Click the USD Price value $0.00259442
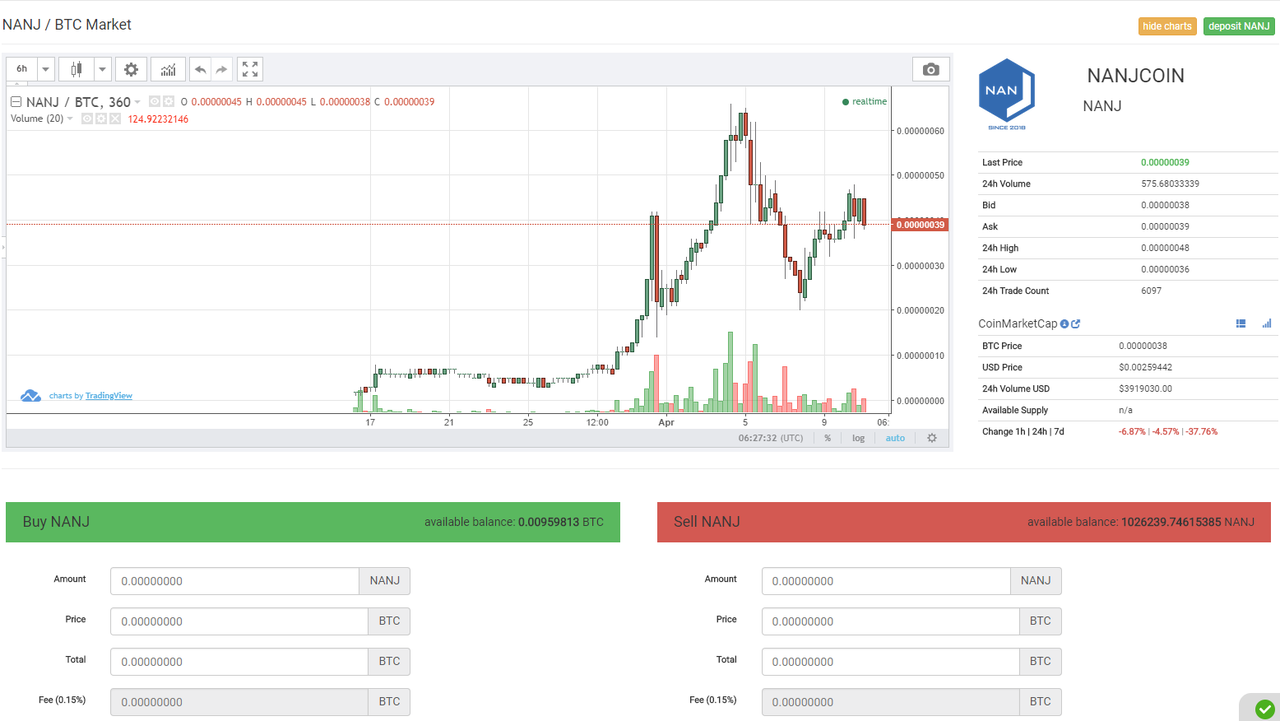 click(x=1146, y=367)
